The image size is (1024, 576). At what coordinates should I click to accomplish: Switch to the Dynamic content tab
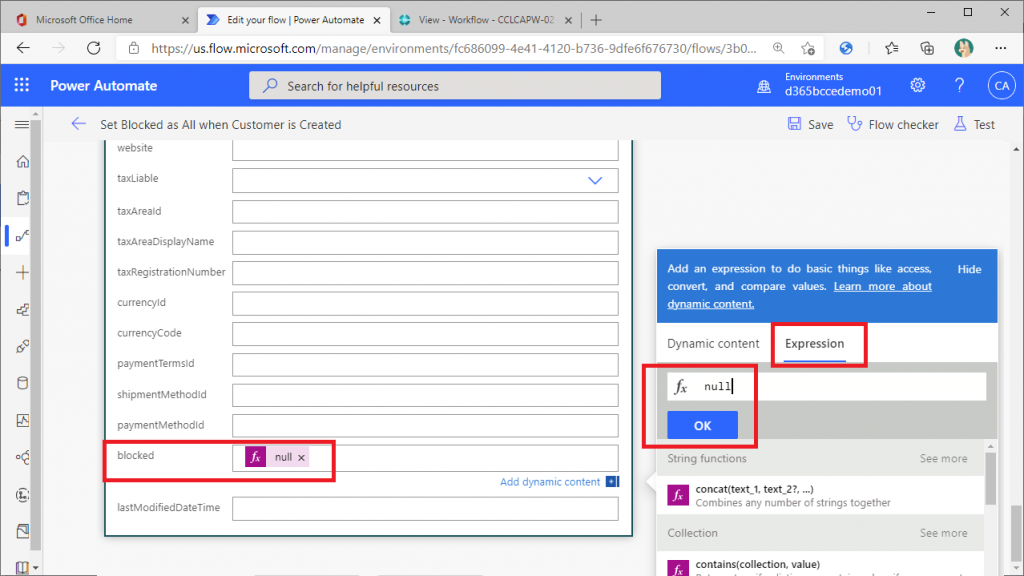click(x=713, y=344)
